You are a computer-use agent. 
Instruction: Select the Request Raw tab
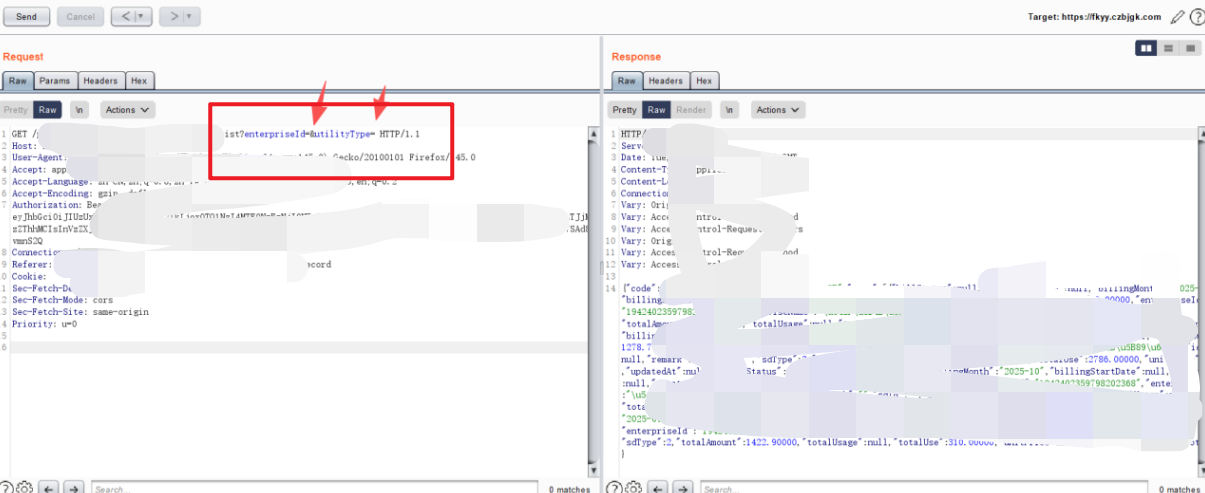18,81
